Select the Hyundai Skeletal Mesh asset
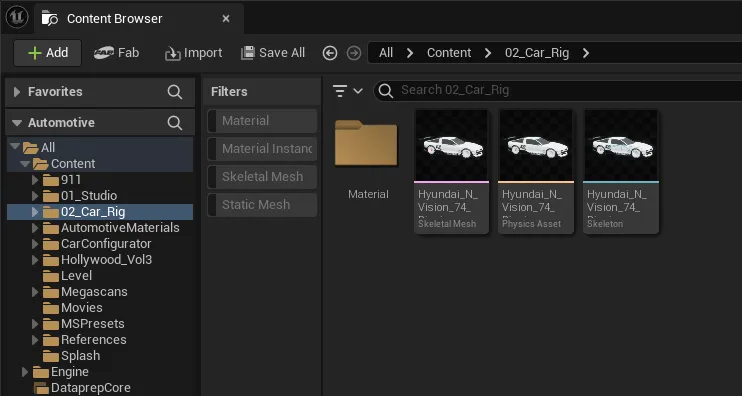This screenshot has height=396, width=742. tap(451, 171)
